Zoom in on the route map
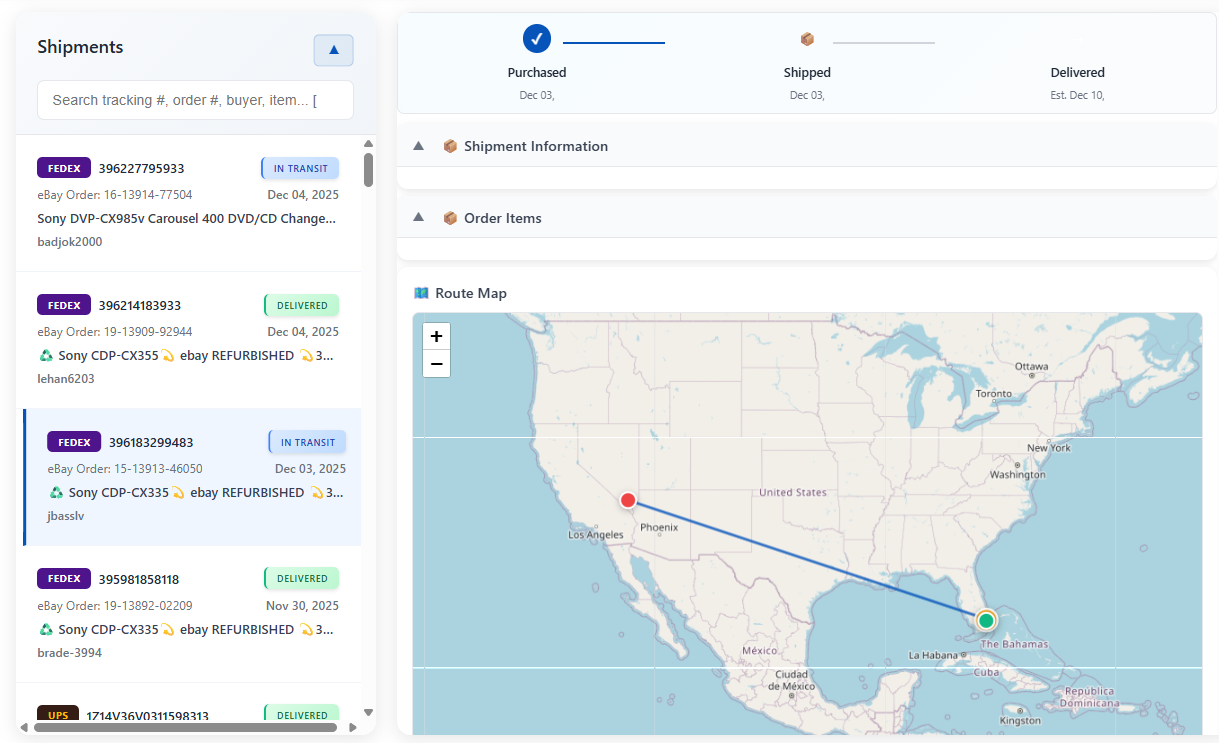The height and width of the screenshot is (743, 1219). 436,336
